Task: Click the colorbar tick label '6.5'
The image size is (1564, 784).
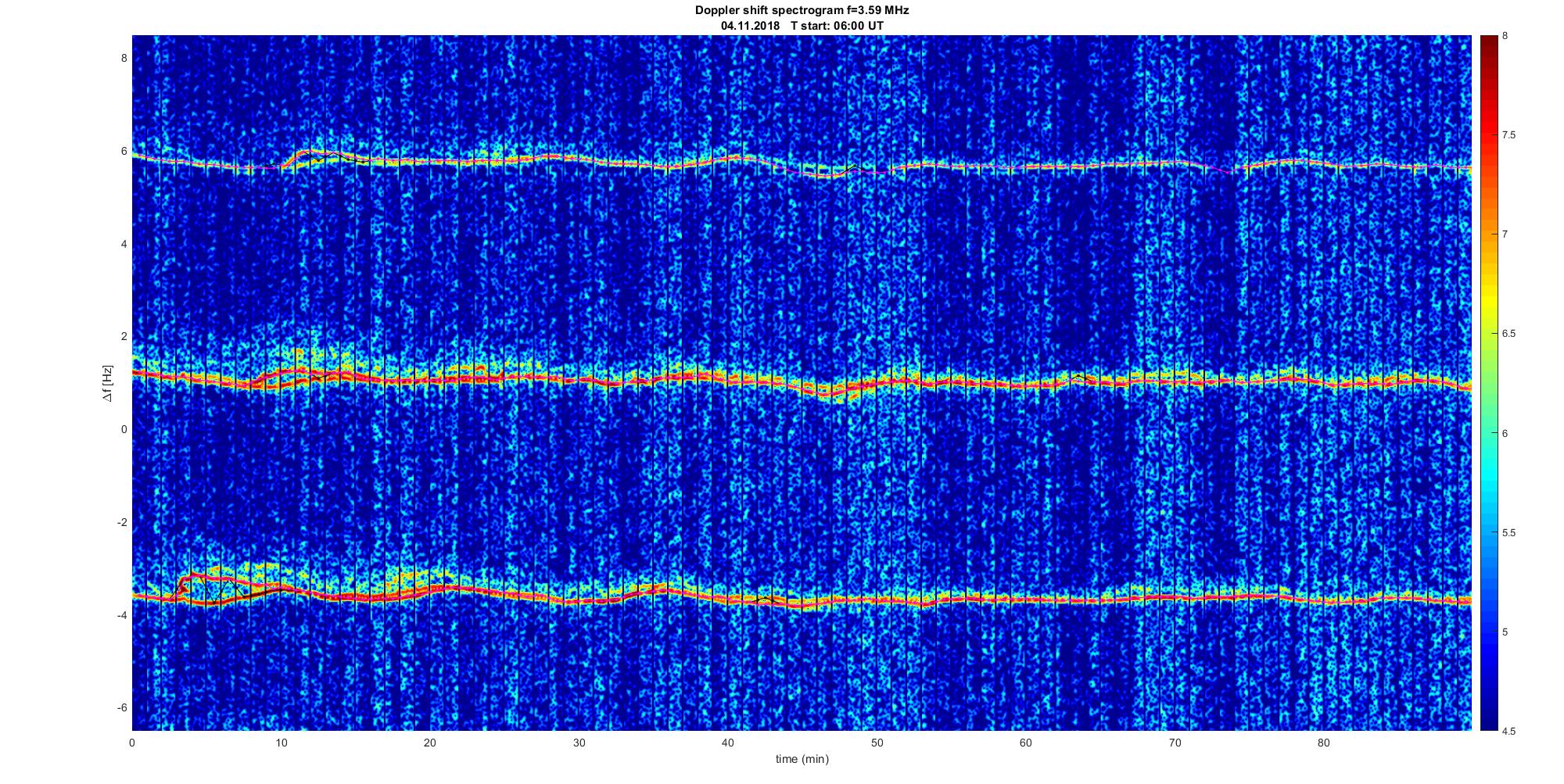Action: (x=1508, y=334)
